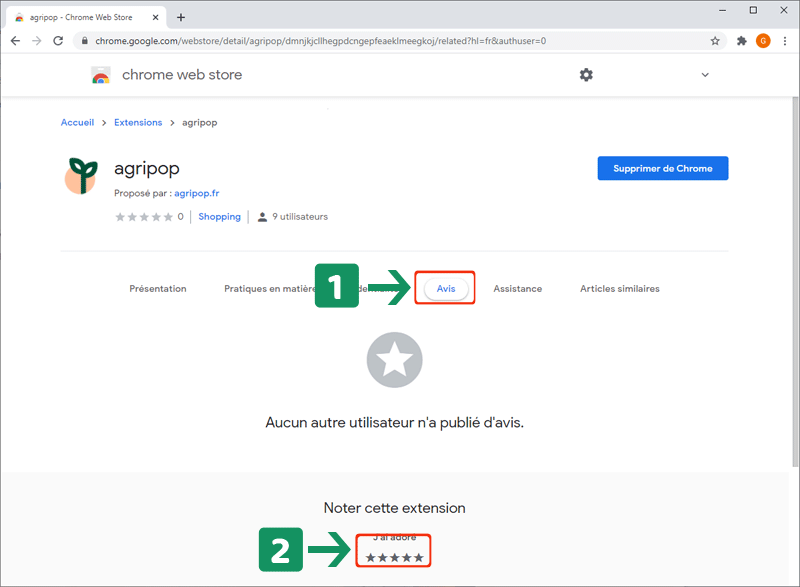This screenshot has height=587, width=800.
Task: Click the rating stars beside the 0 count
Action: pyautogui.click(x=144, y=217)
